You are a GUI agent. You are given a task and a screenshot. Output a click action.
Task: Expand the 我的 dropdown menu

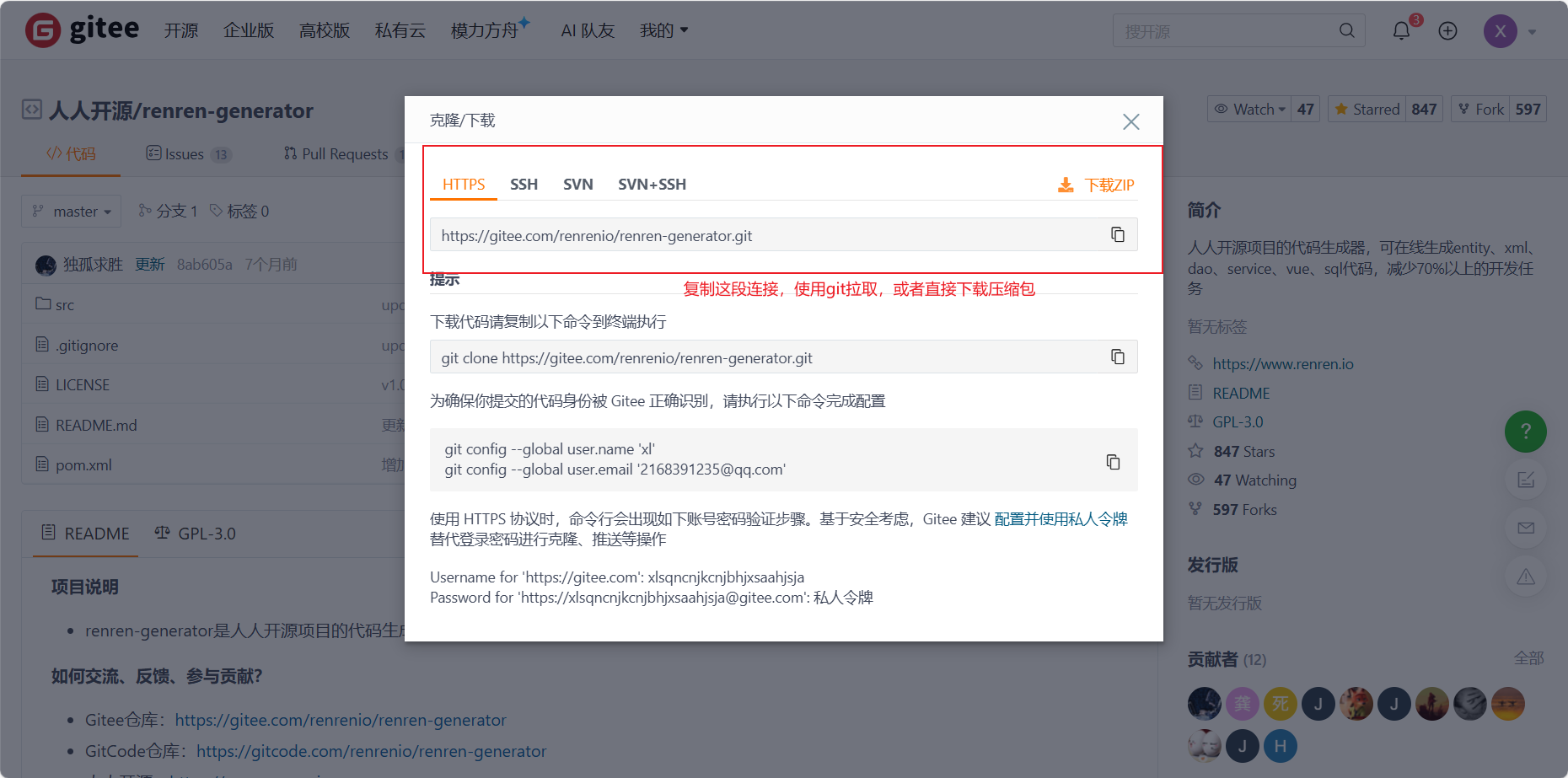coord(663,31)
